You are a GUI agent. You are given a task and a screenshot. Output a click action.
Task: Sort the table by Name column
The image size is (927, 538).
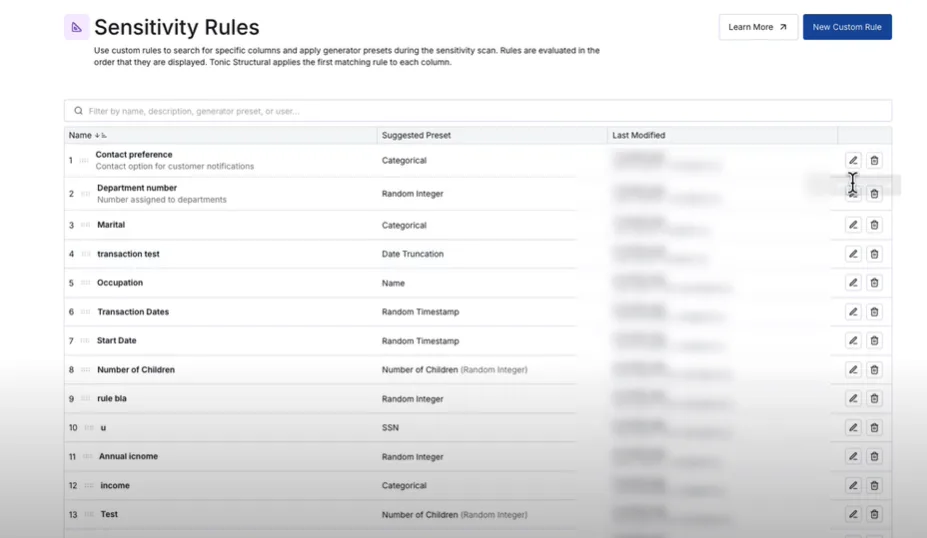pyautogui.click(x=87, y=135)
